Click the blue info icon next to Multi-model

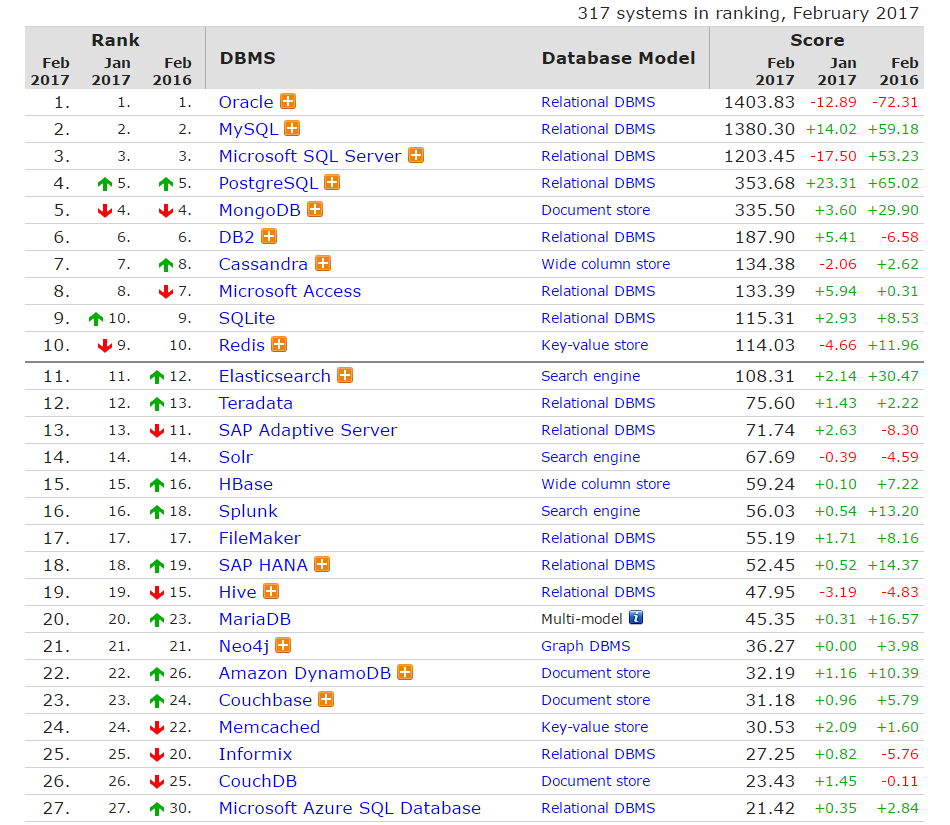pos(636,617)
